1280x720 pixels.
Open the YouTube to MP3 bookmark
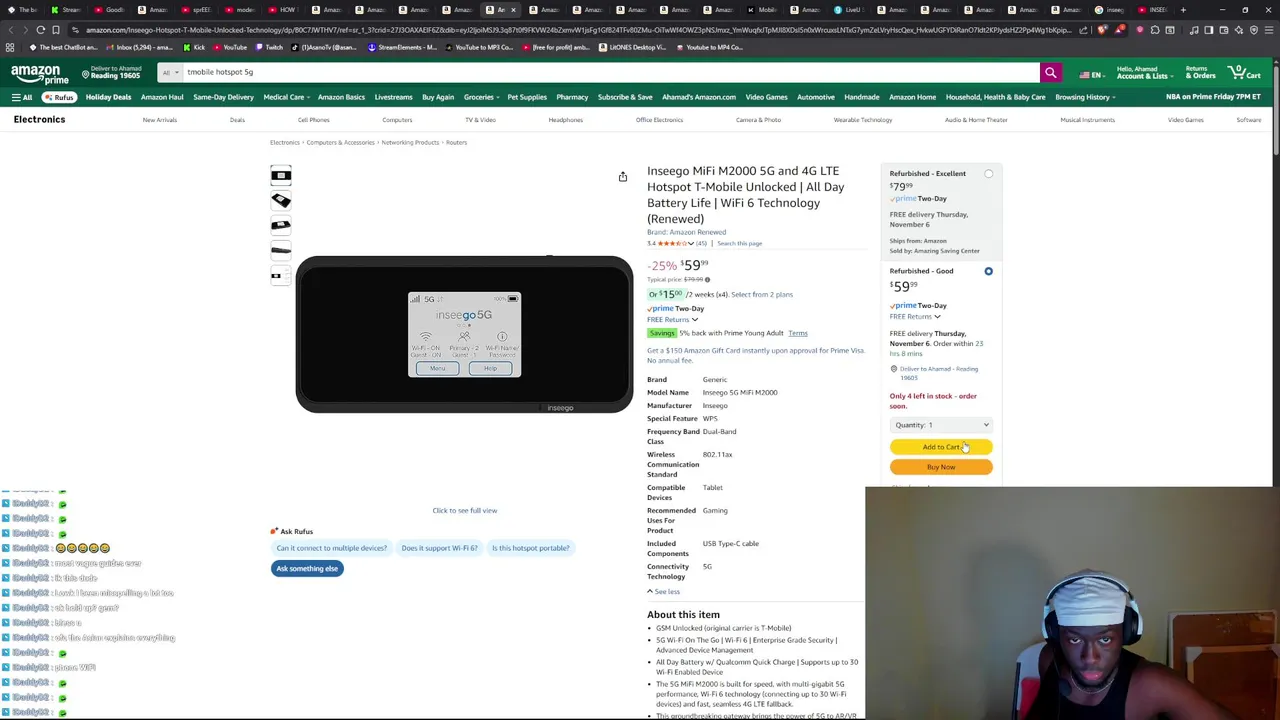pos(480,47)
